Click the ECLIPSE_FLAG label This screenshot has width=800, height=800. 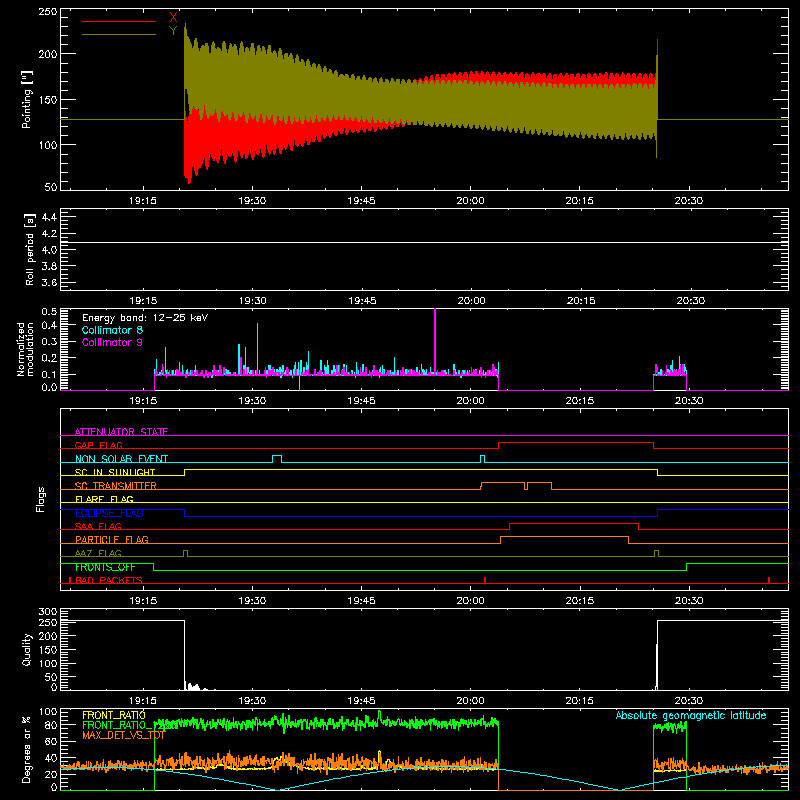[x=109, y=513]
